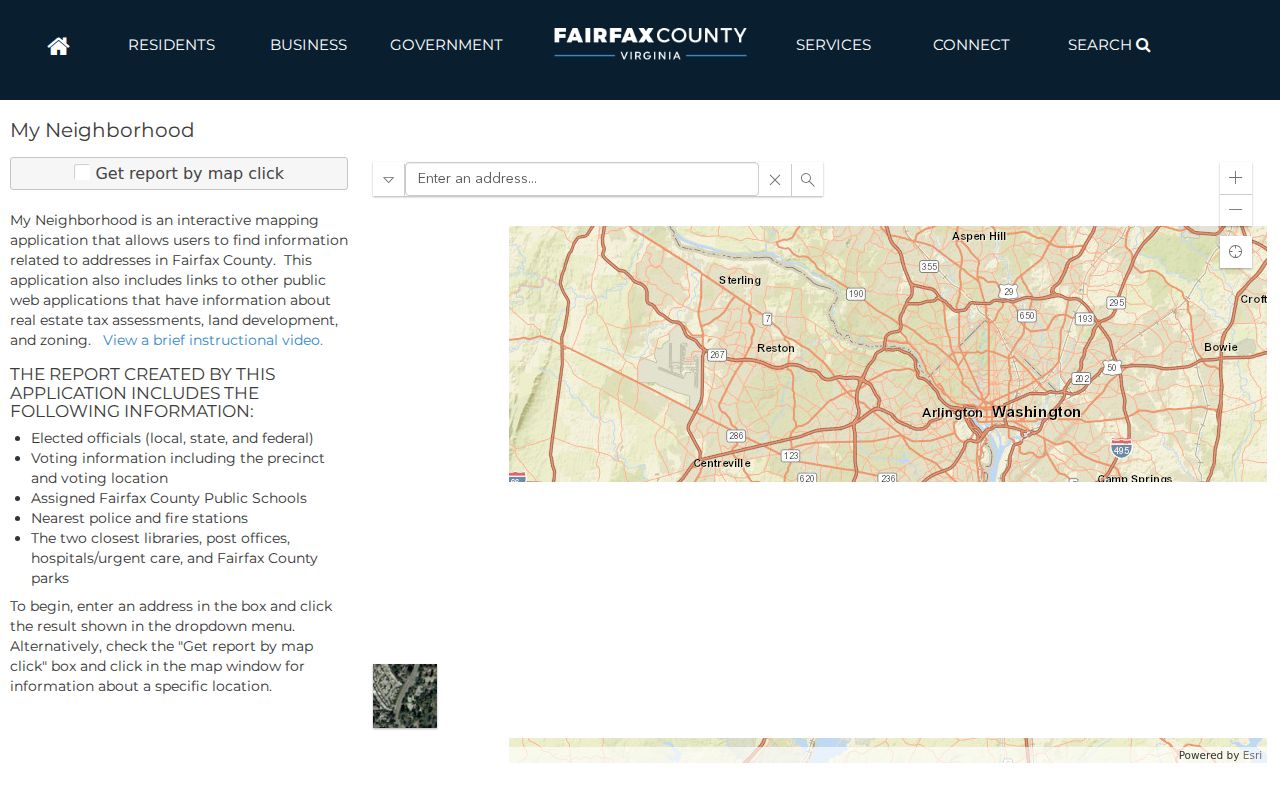The height and width of the screenshot is (800, 1280).
Task: Click Sterling label on the map
Action: pos(740,280)
